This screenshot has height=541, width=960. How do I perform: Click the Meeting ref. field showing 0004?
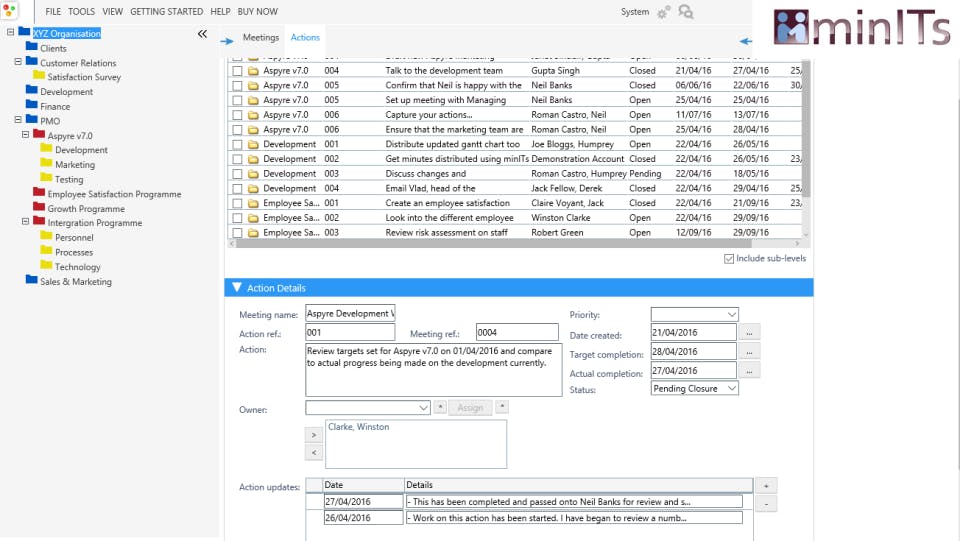[517, 332]
